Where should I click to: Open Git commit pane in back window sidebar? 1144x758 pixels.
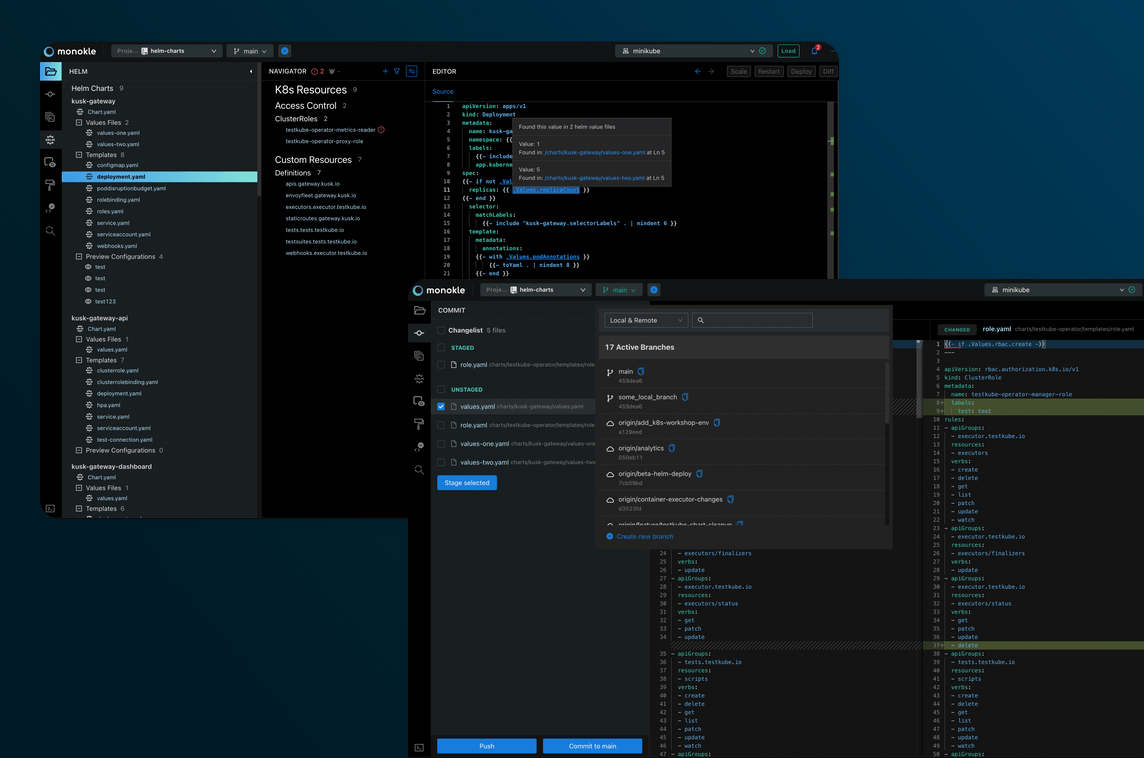point(50,94)
